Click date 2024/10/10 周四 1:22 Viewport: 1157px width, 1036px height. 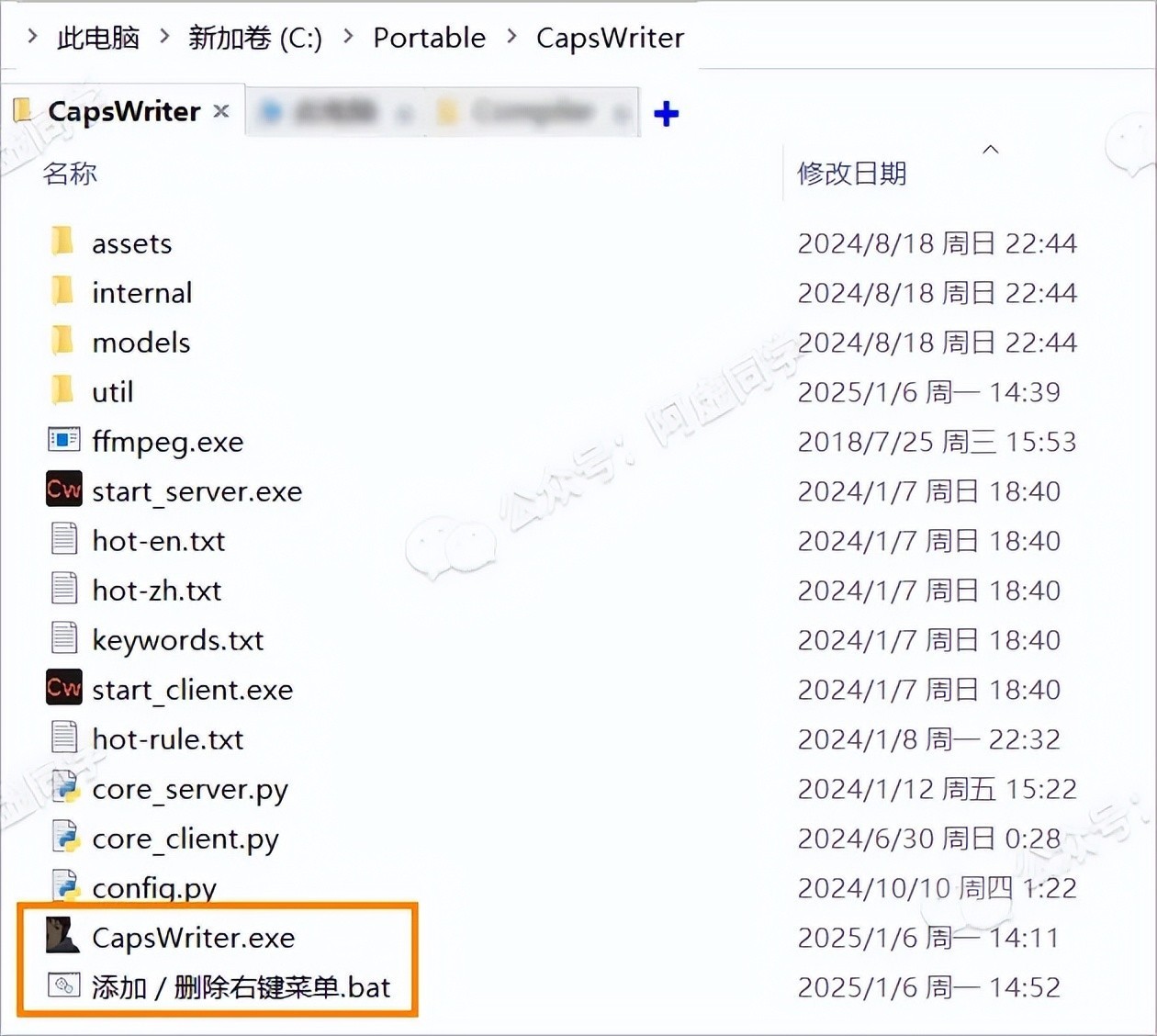[937, 888]
